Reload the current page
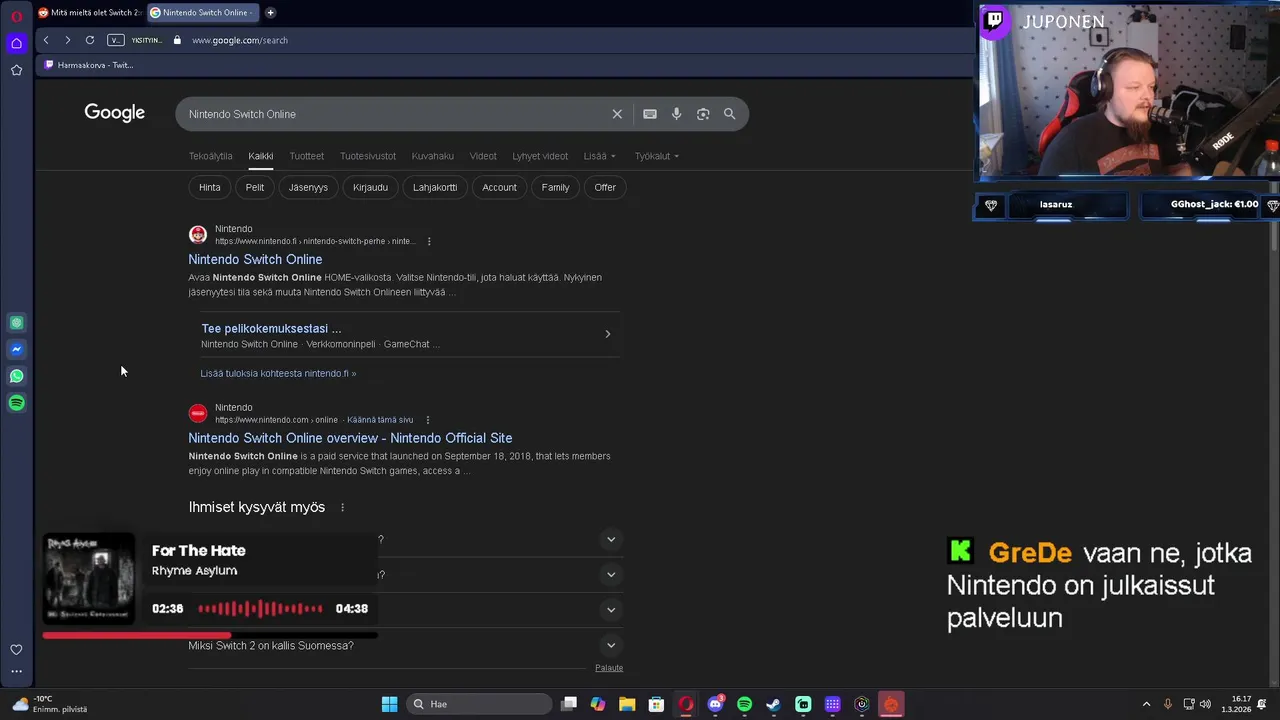 [x=90, y=40]
